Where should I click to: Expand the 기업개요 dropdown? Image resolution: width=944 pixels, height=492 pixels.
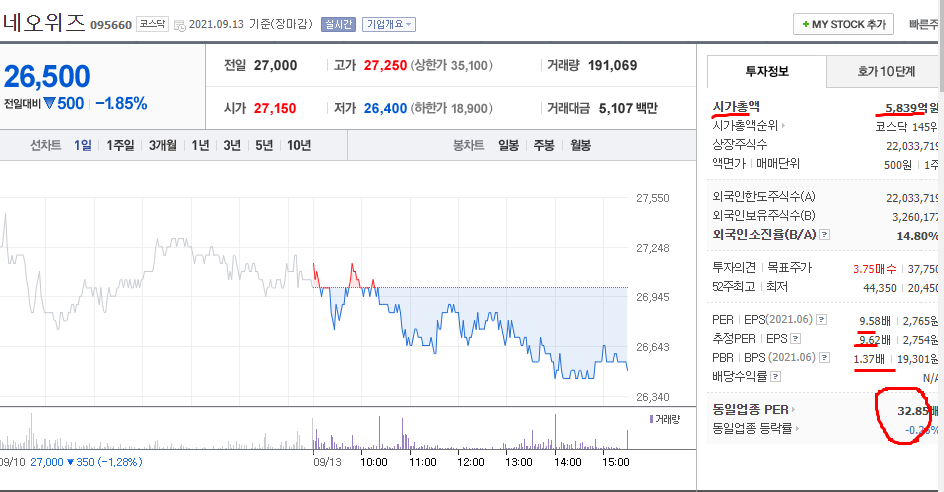click(x=389, y=24)
